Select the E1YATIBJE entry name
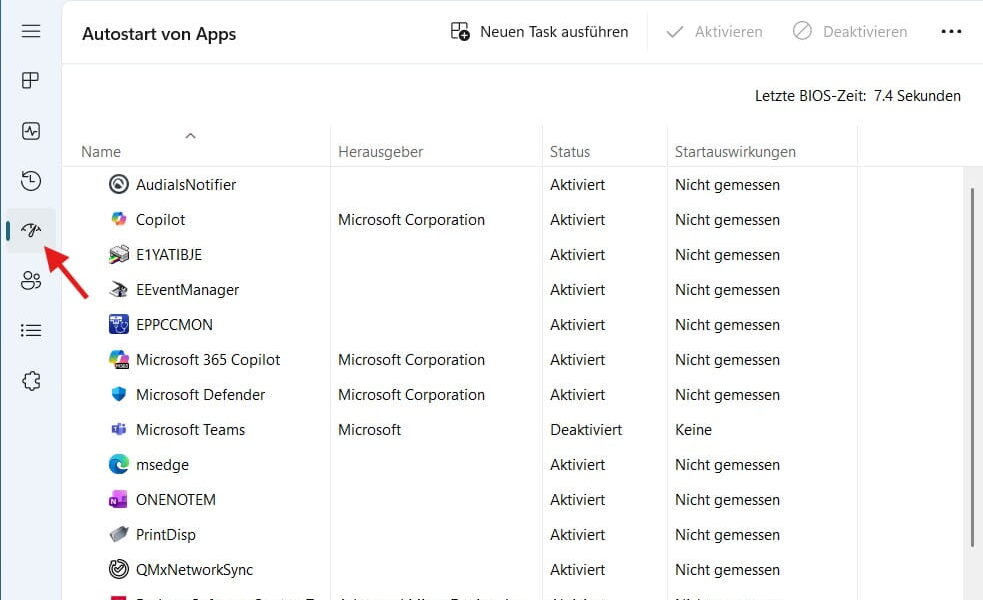 click(x=169, y=255)
